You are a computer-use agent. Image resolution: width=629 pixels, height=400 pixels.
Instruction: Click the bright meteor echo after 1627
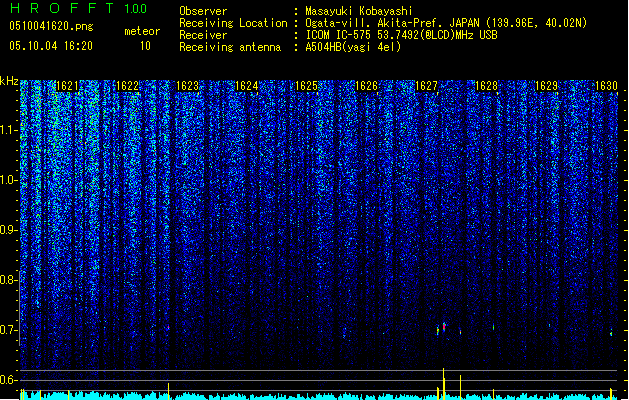[444, 327]
